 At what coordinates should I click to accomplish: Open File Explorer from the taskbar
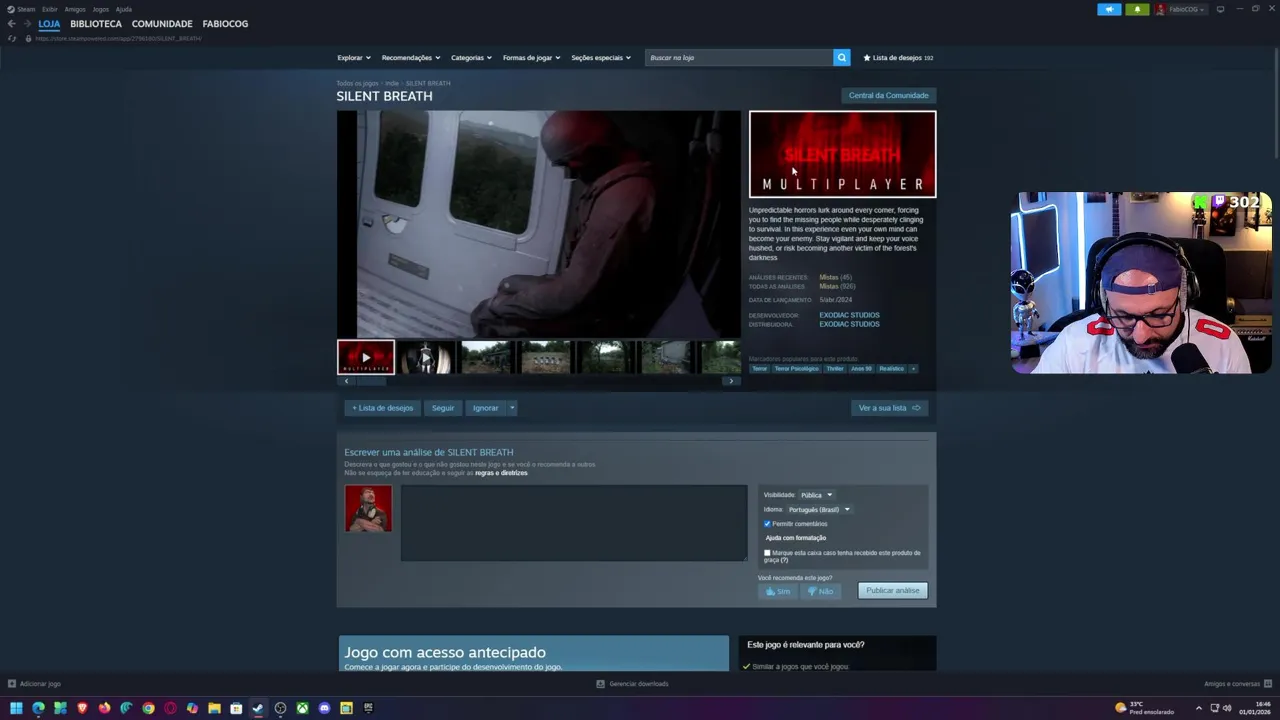(x=214, y=708)
